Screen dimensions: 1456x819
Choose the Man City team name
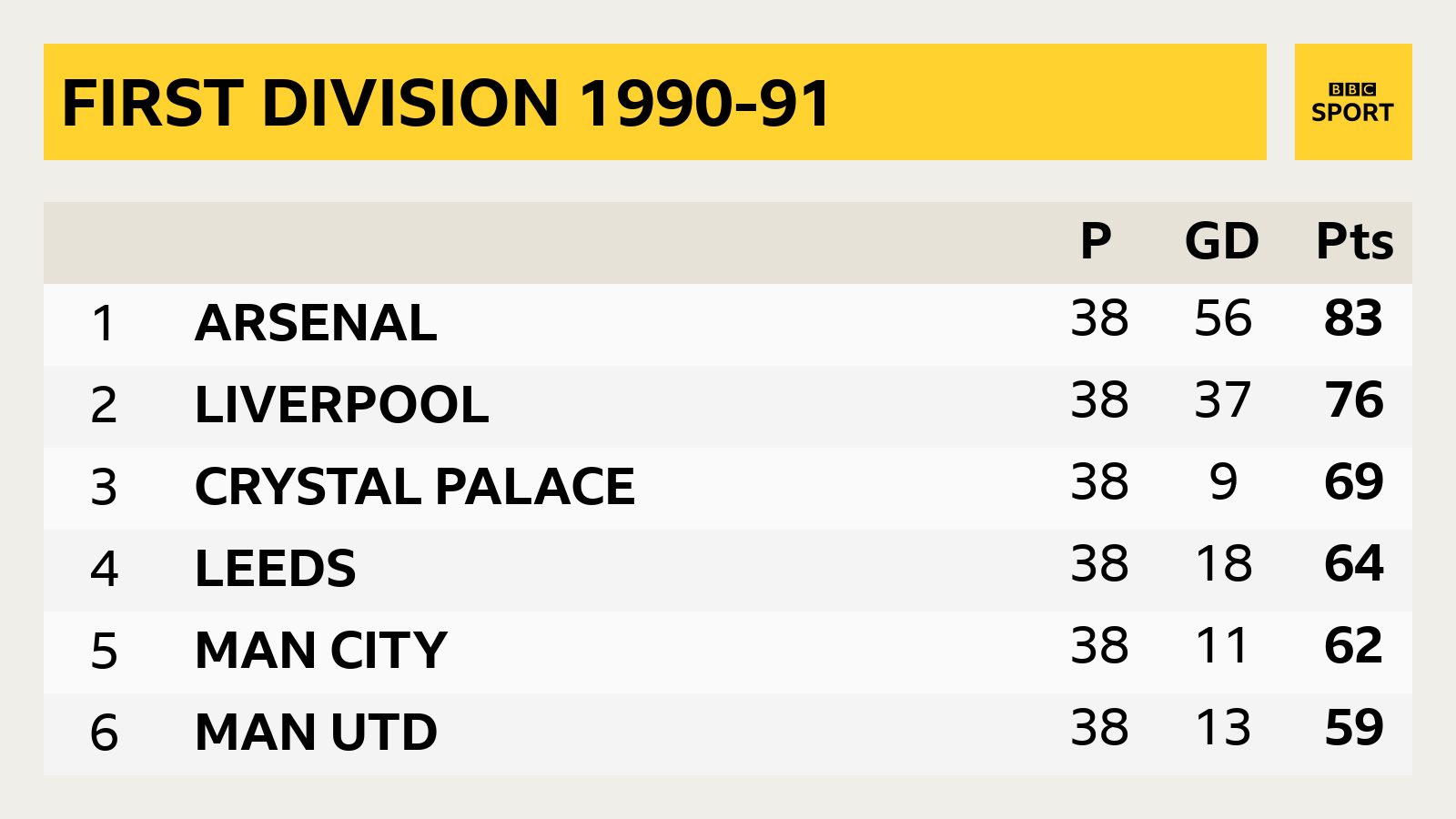pyautogui.click(x=320, y=651)
